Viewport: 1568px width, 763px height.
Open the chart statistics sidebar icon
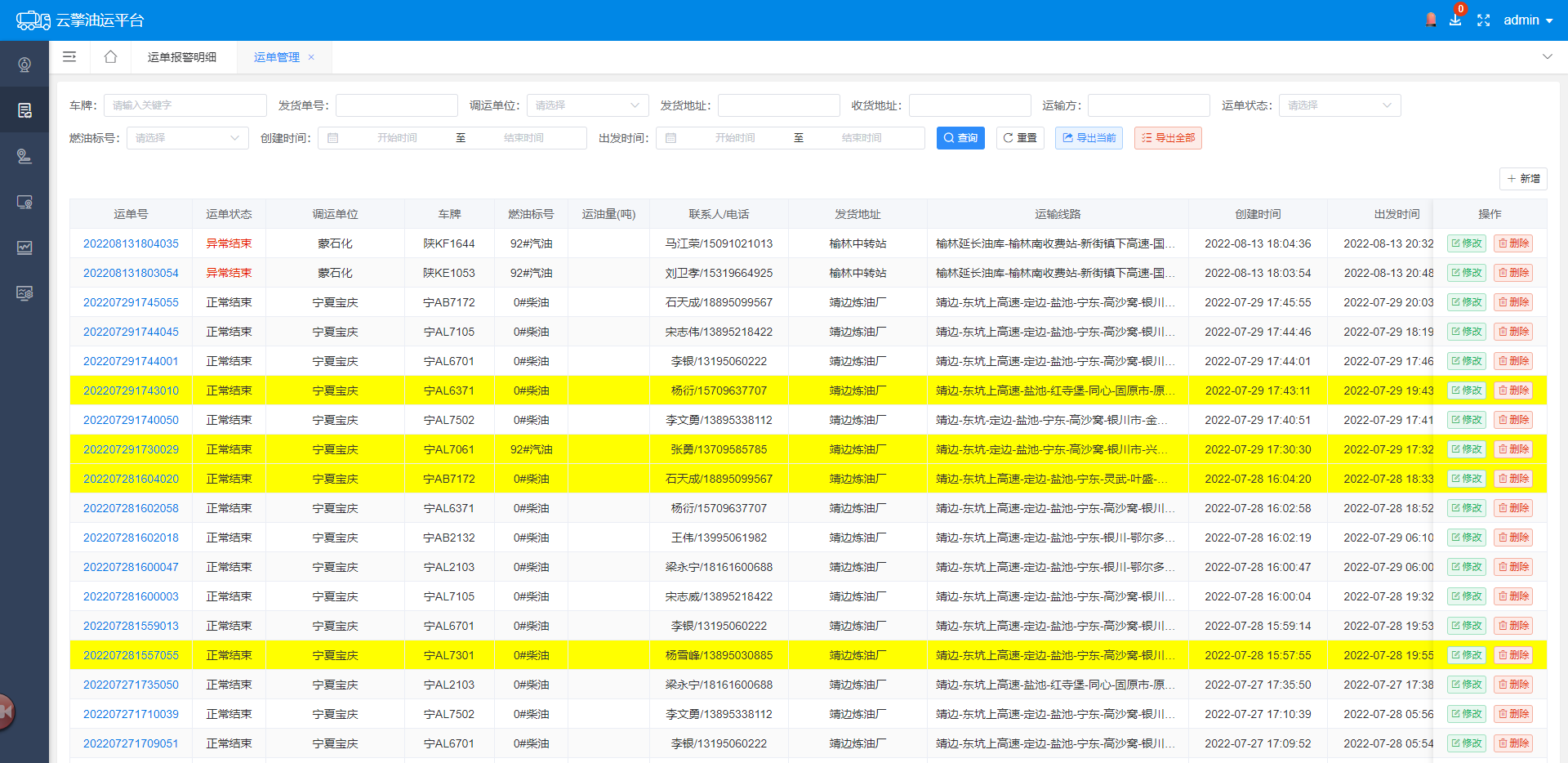click(x=24, y=248)
